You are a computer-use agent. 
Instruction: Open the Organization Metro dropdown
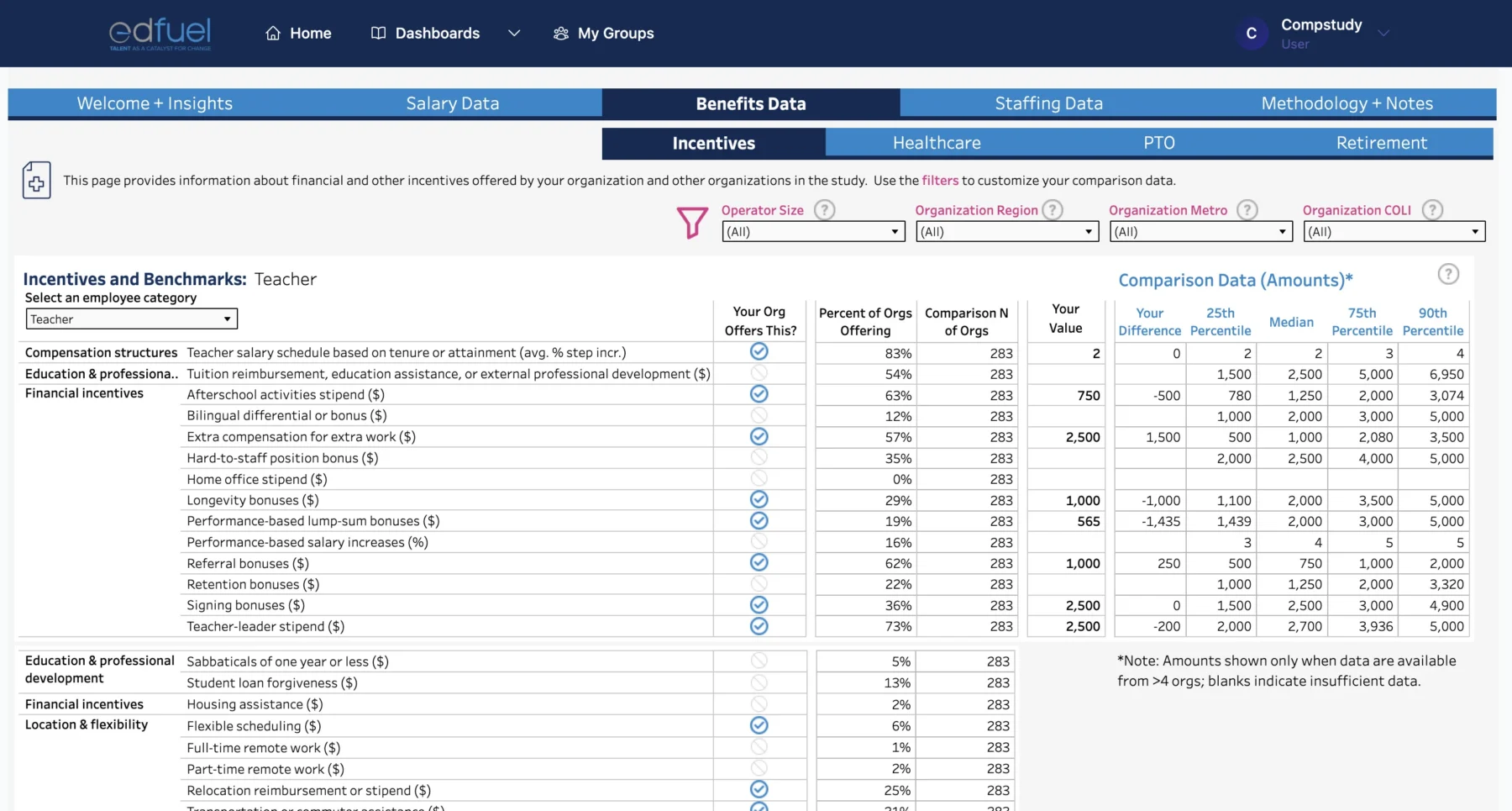(1200, 231)
